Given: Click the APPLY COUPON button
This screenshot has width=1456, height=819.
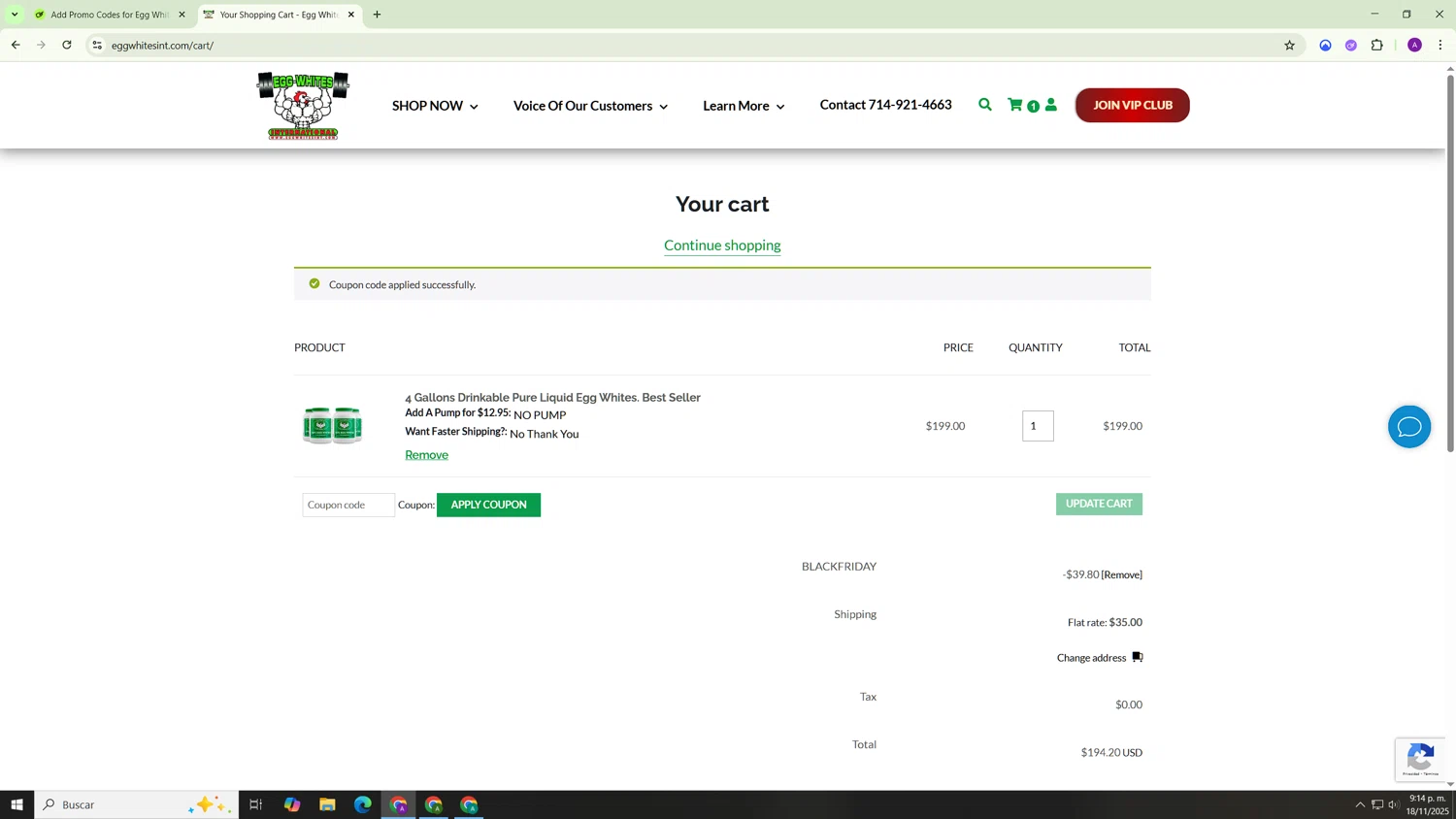Looking at the screenshot, I should (488, 505).
